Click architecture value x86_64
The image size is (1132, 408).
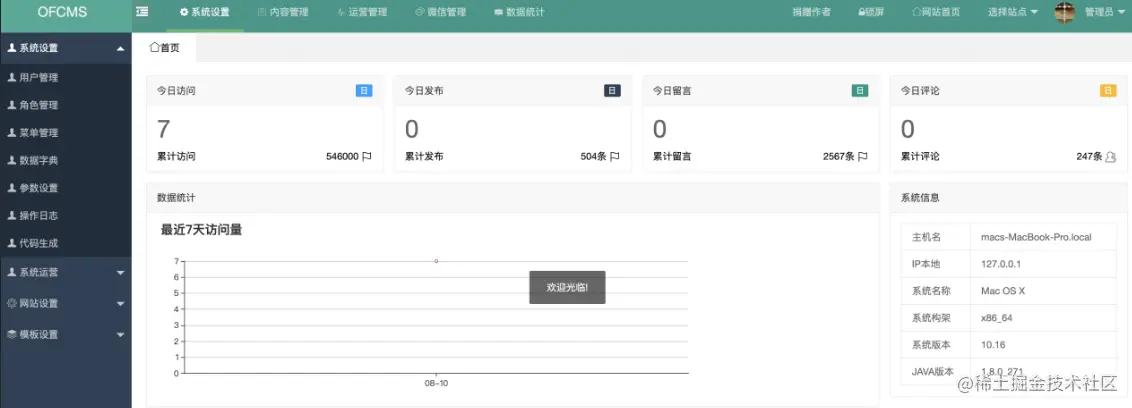point(996,318)
